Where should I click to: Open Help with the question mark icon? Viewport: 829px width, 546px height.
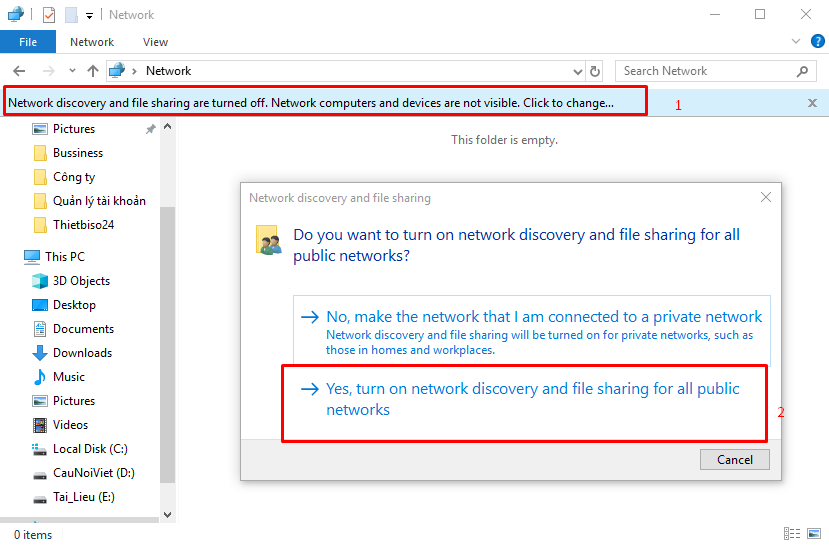coord(817,41)
